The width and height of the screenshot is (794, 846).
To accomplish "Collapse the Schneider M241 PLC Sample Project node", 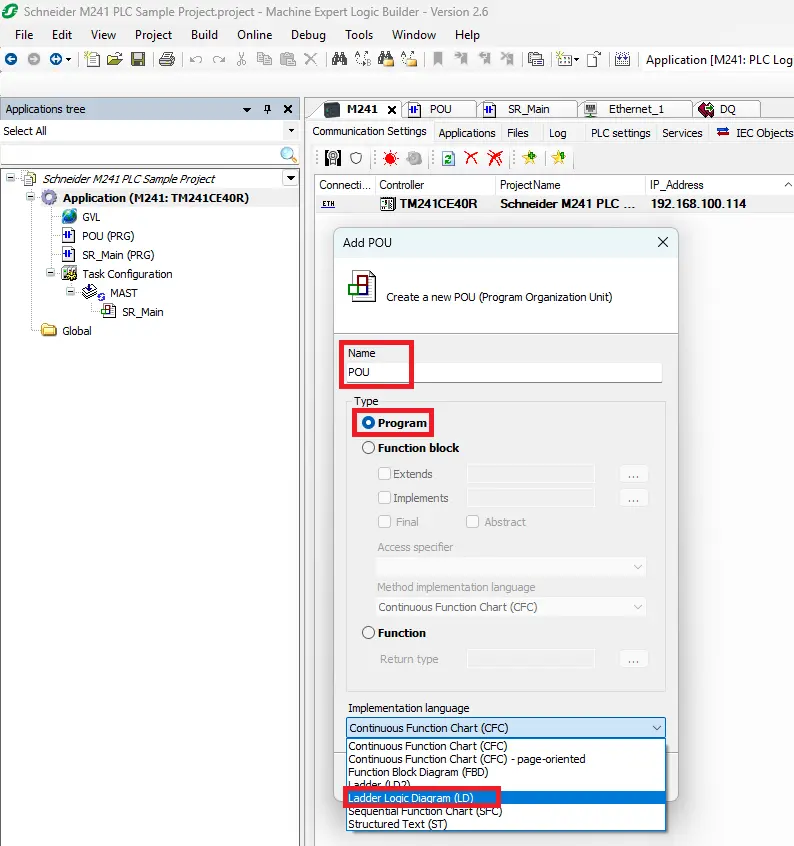I will [x=10, y=178].
